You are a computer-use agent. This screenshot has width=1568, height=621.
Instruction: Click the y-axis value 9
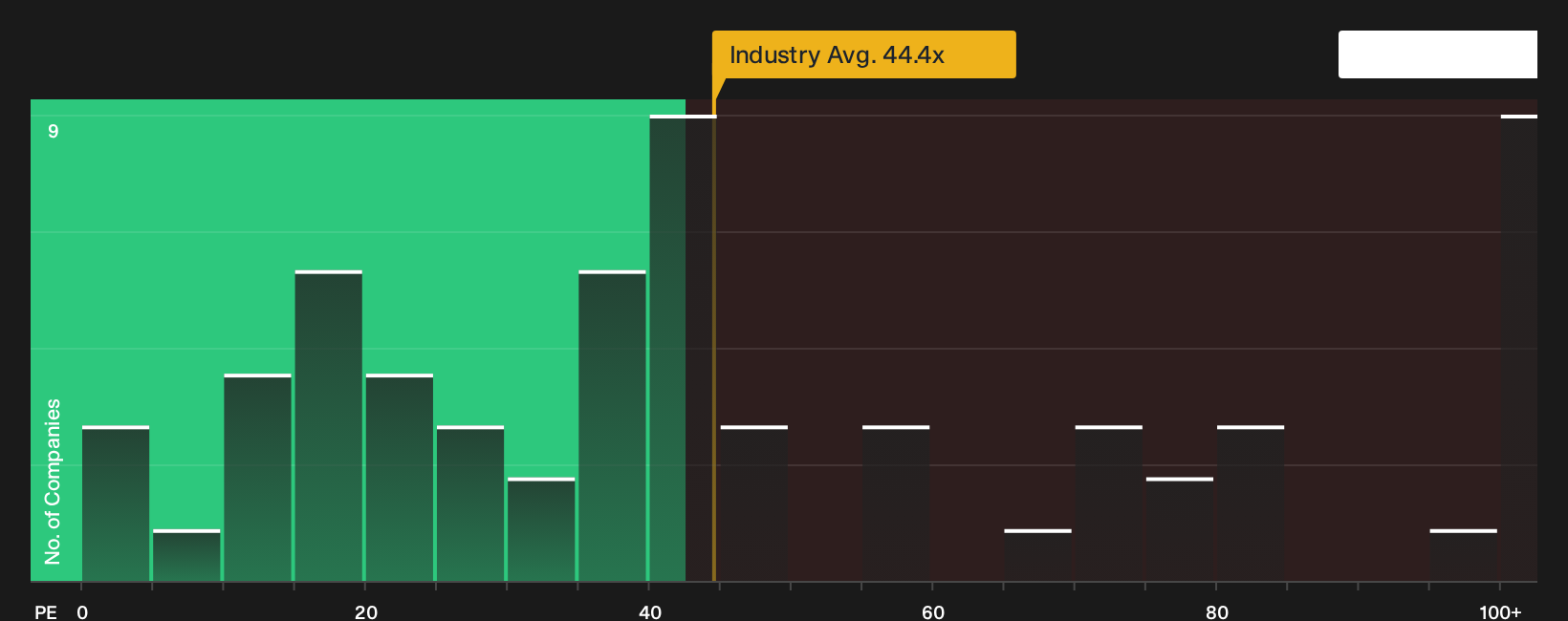(54, 131)
